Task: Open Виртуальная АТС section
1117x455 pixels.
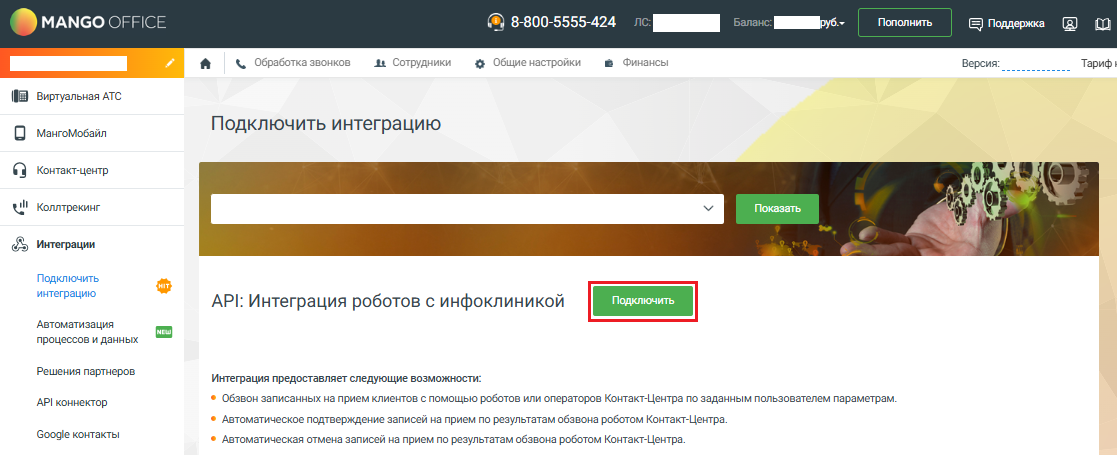Action: tap(92, 96)
